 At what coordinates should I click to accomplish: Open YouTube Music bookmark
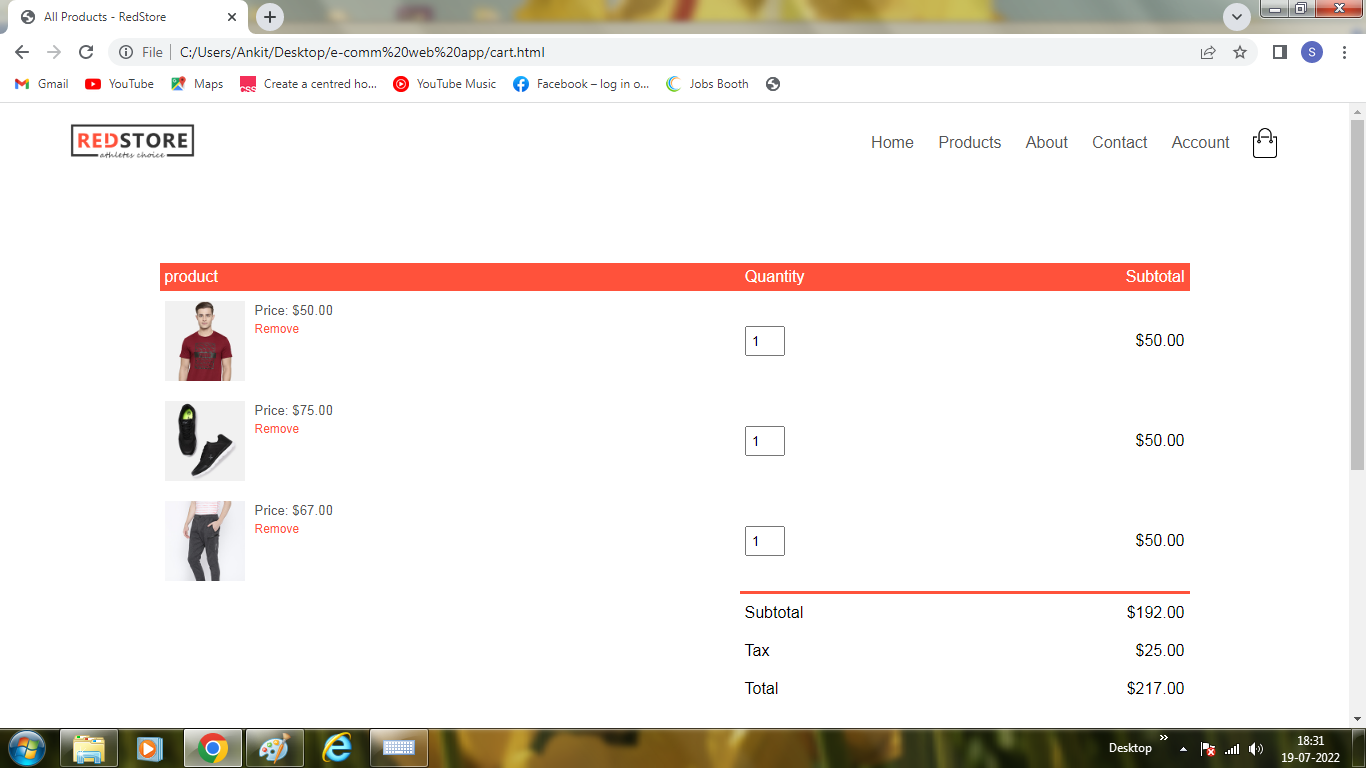pyautogui.click(x=445, y=84)
